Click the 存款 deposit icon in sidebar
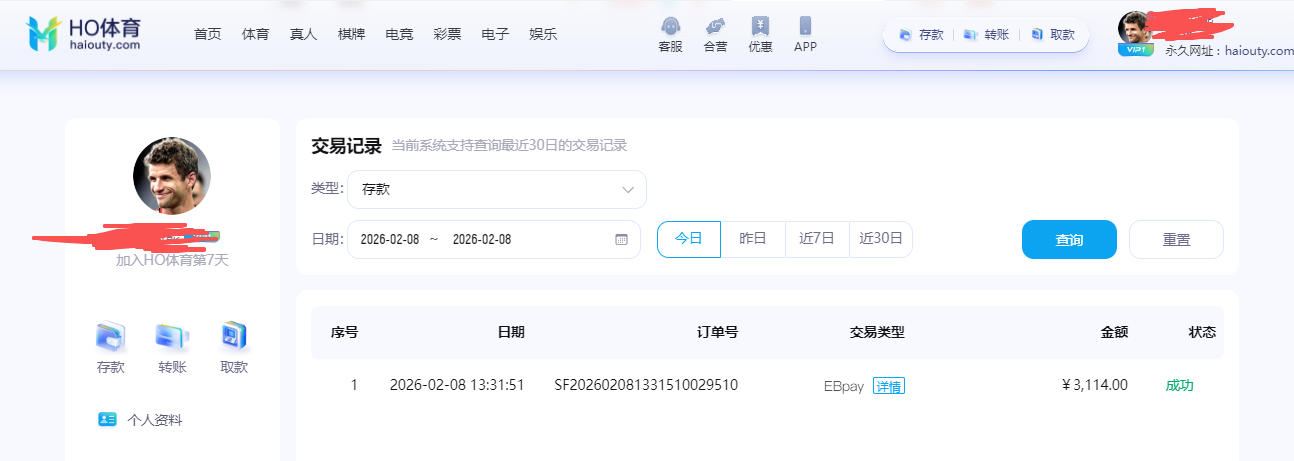 pyautogui.click(x=110, y=337)
